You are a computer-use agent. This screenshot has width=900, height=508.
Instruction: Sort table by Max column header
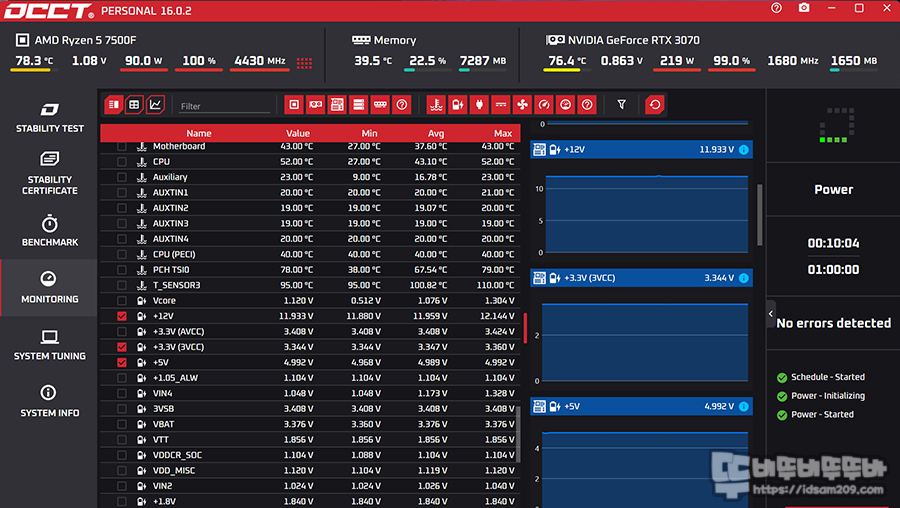click(503, 133)
